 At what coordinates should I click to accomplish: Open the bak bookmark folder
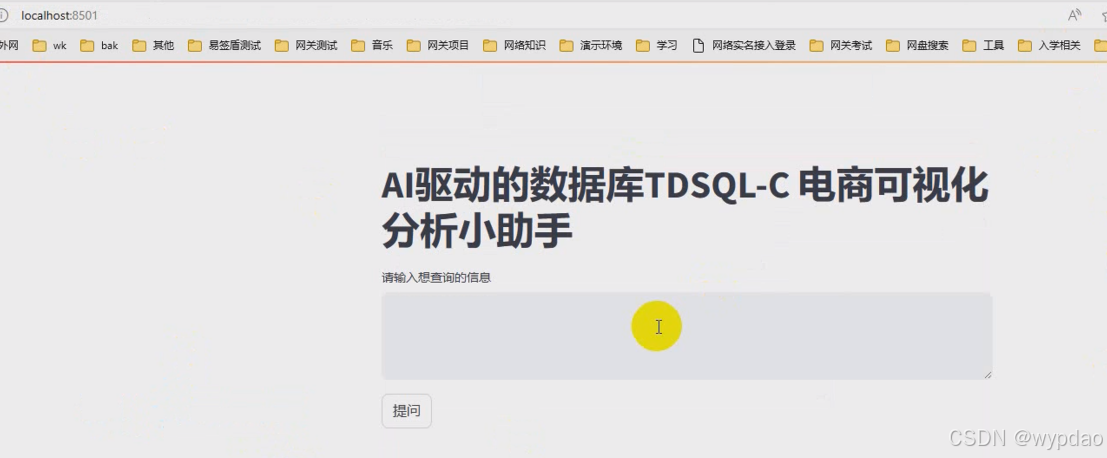pos(100,46)
